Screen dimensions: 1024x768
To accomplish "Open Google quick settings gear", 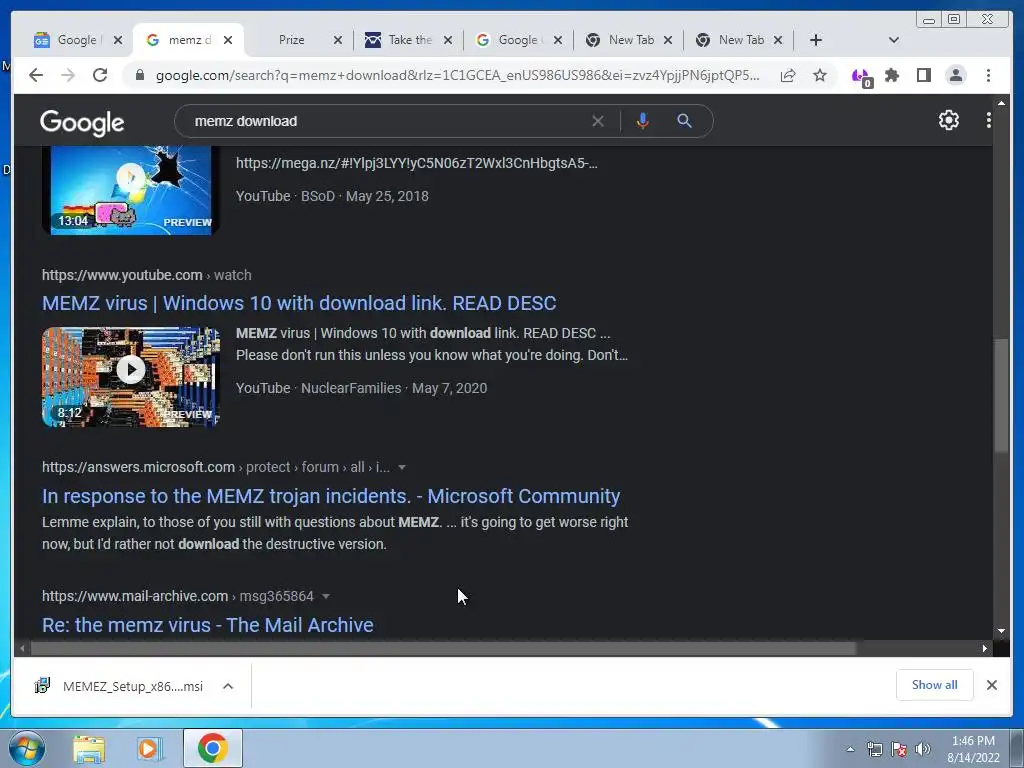I will pos(948,120).
